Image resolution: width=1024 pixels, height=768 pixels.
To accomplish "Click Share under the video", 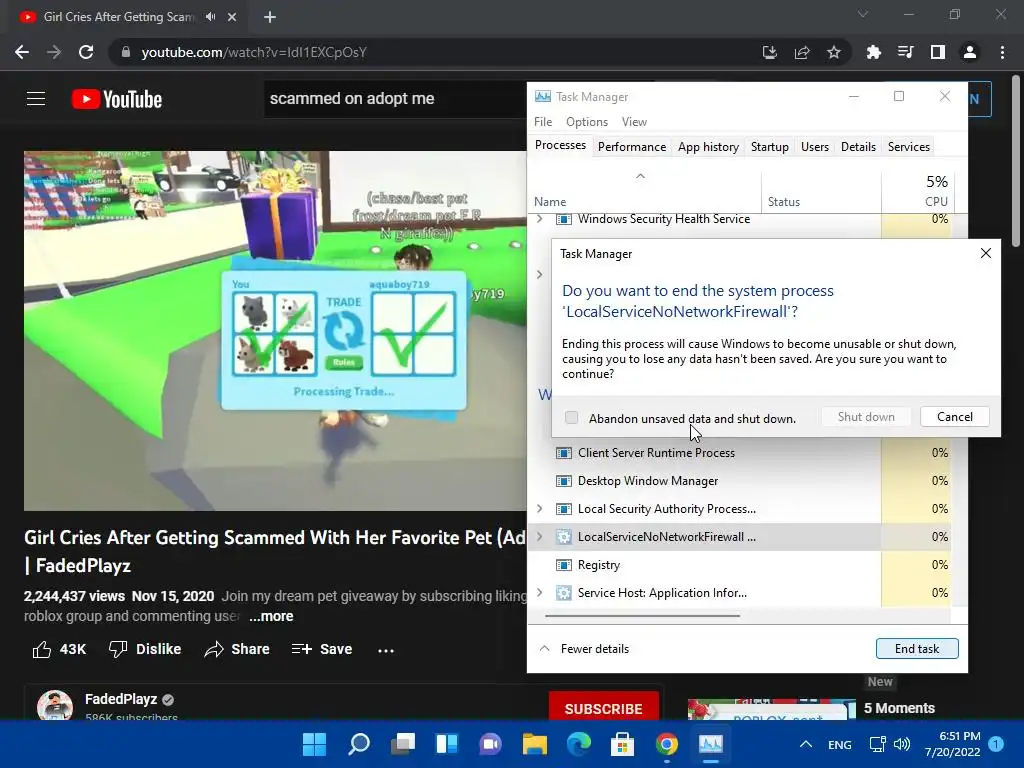I will [x=237, y=649].
